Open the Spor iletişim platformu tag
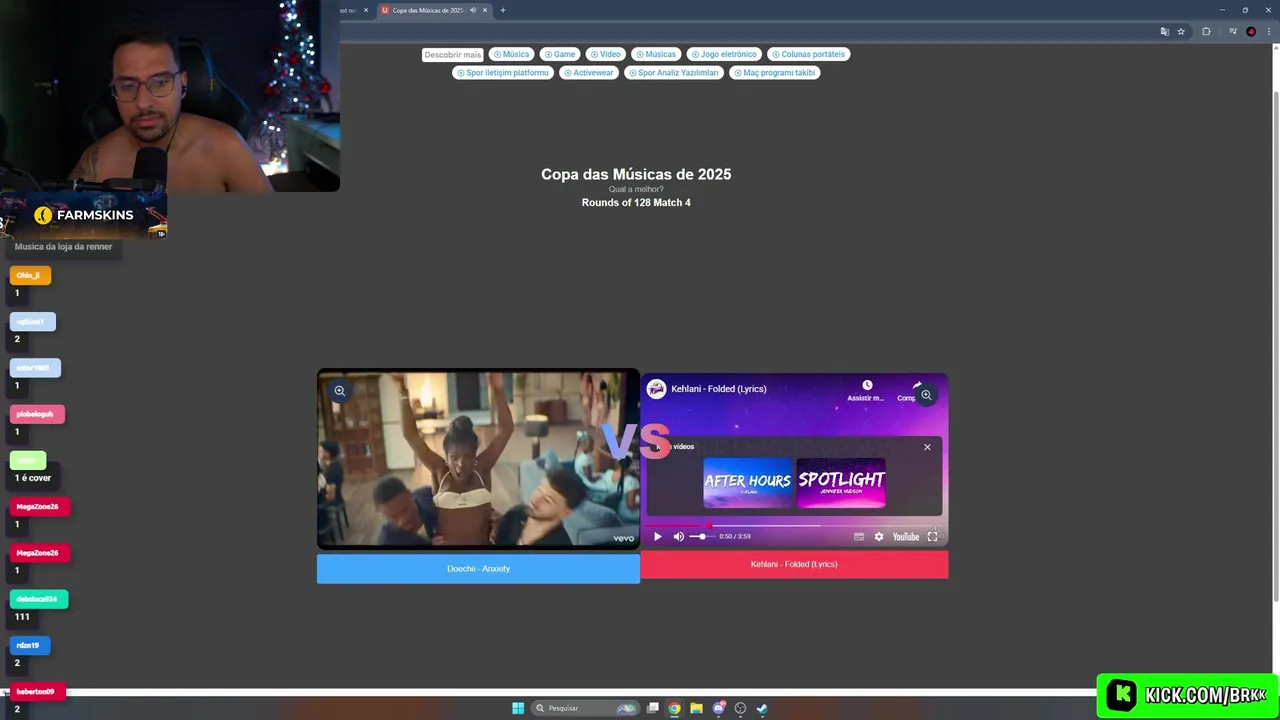1280x720 pixels. pos(502,73)
